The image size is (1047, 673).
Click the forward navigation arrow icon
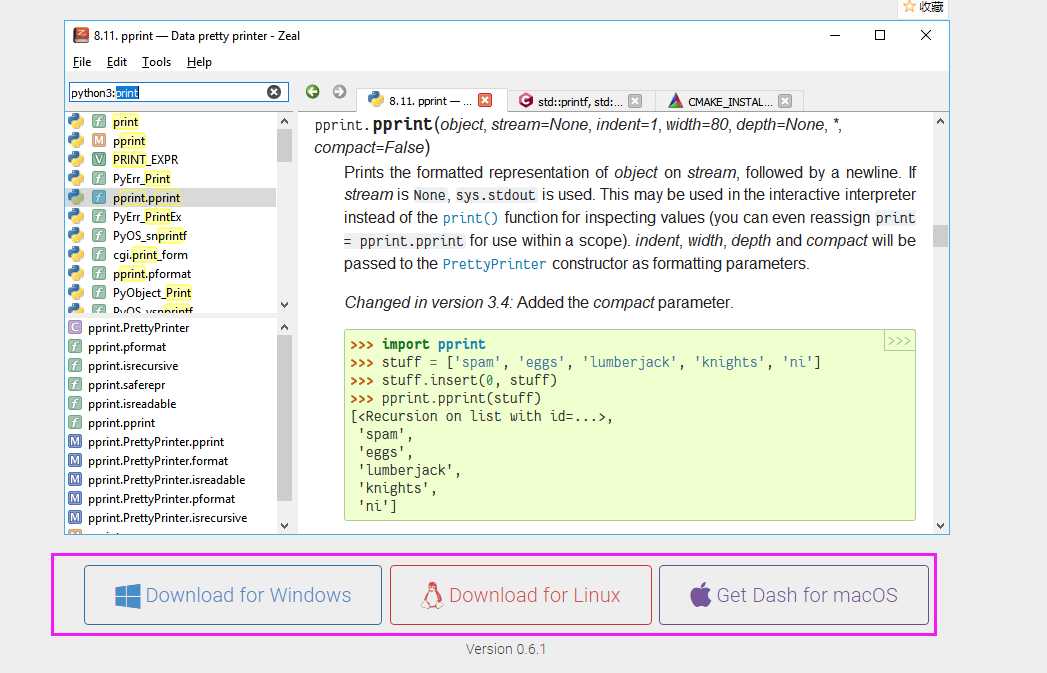coord(339,91)
